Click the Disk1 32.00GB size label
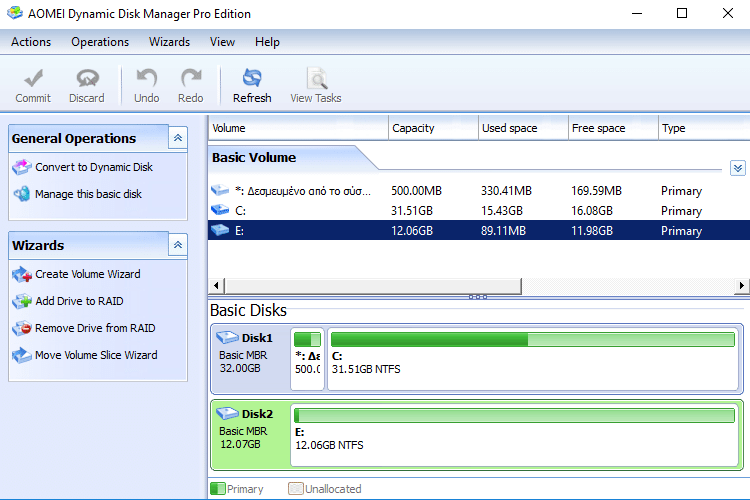Screen dimensions: 750x500 [240, 368]
